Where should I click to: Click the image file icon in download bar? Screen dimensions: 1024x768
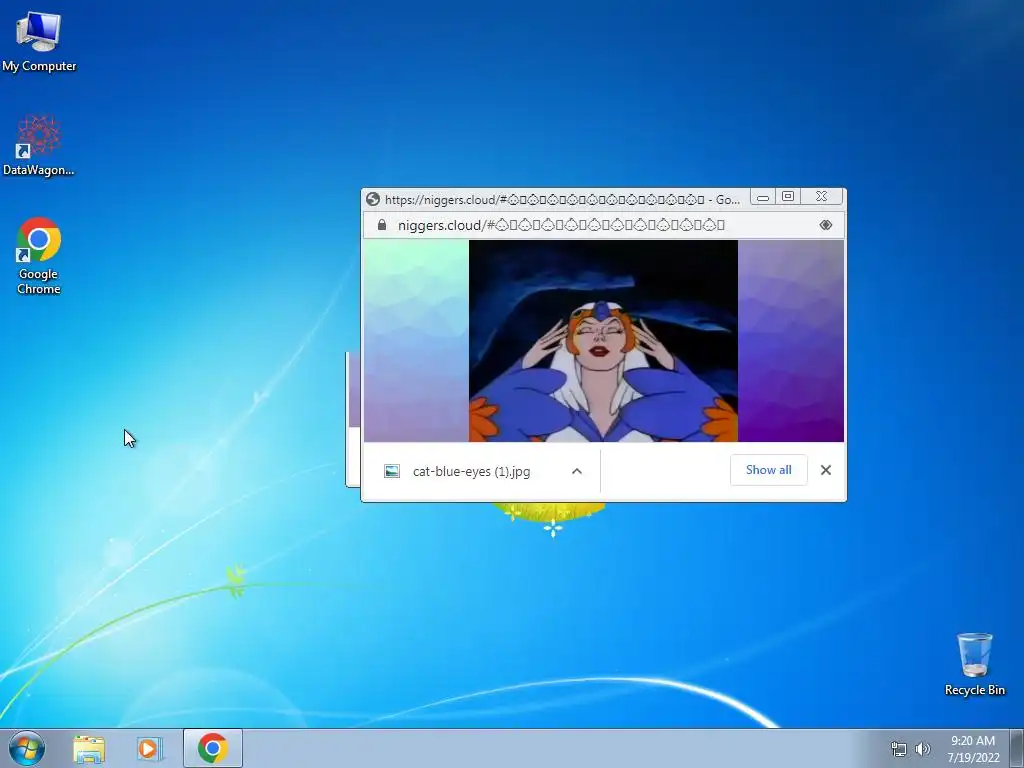pyautogui.click(x=392, y=471)
